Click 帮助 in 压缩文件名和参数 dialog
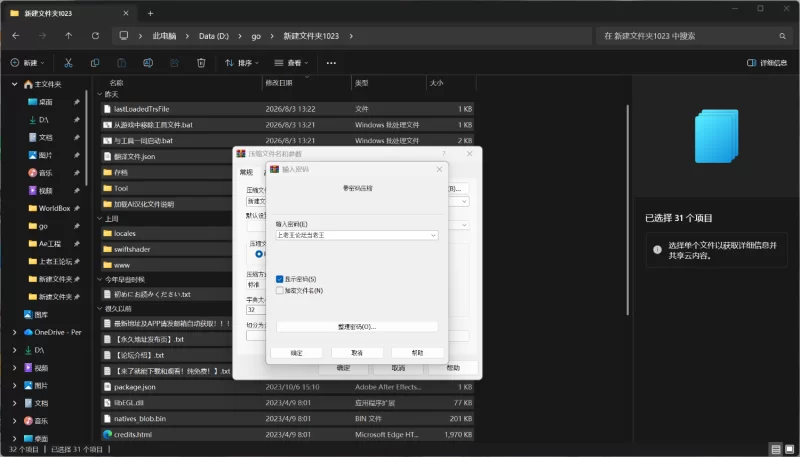800x457 pixels. [x=453, y=368]
